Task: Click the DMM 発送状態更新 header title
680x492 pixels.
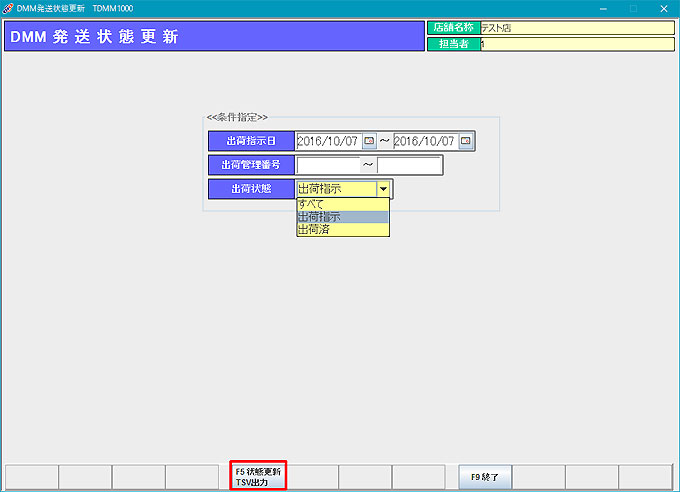Action: 94,36
